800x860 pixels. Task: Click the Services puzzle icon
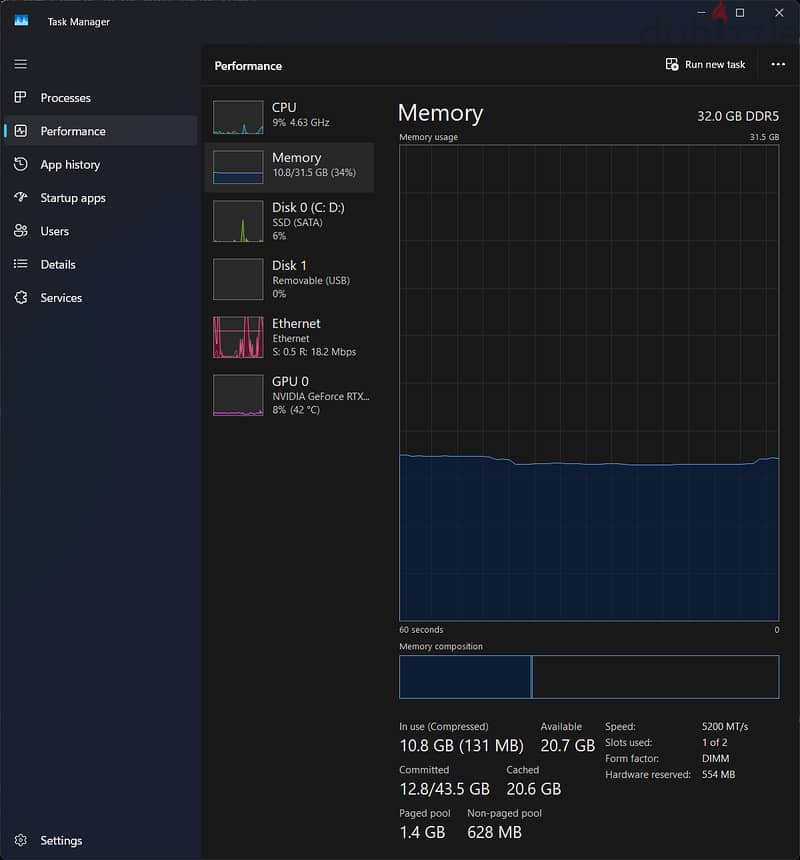click(21, 298)
